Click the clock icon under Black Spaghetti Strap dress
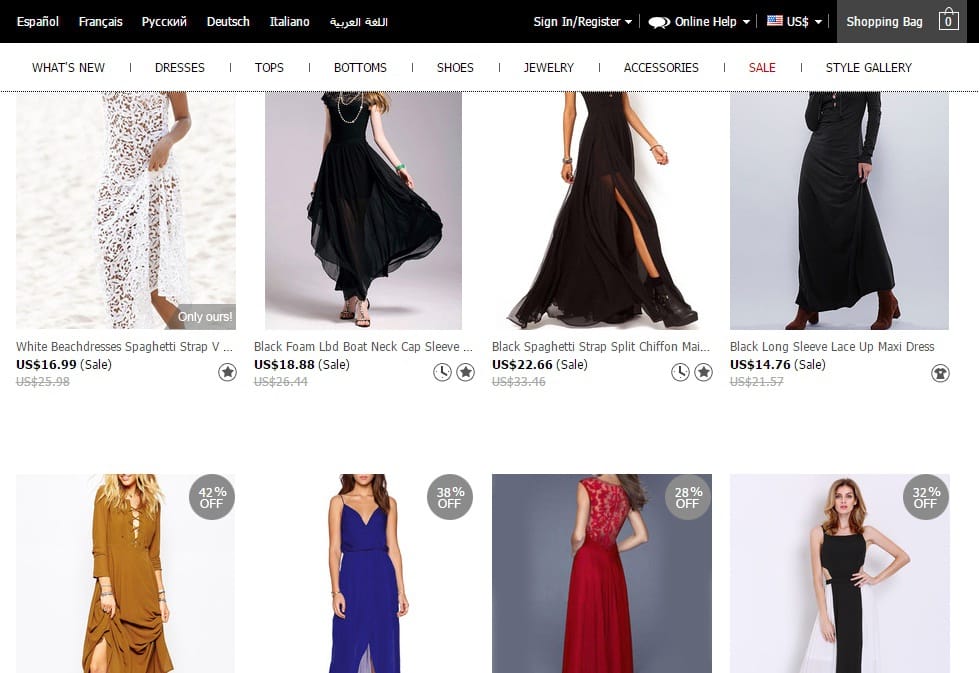Image resolution: width=979 pixels, height=673 pixels. point(680,372)
